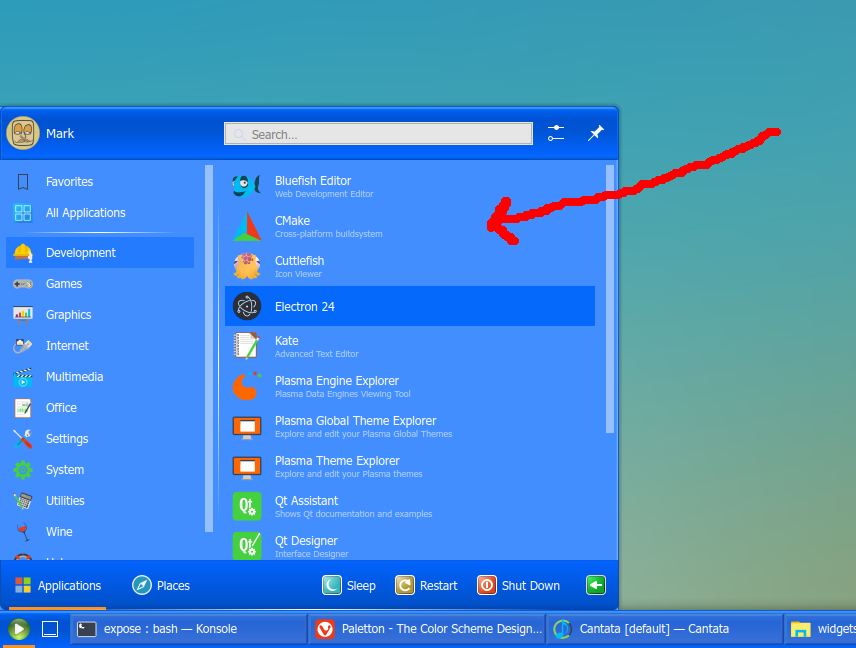Screen dimensions: 856x648
Task: Click the green application launcher taskbar button
Action: coord(18,629)
